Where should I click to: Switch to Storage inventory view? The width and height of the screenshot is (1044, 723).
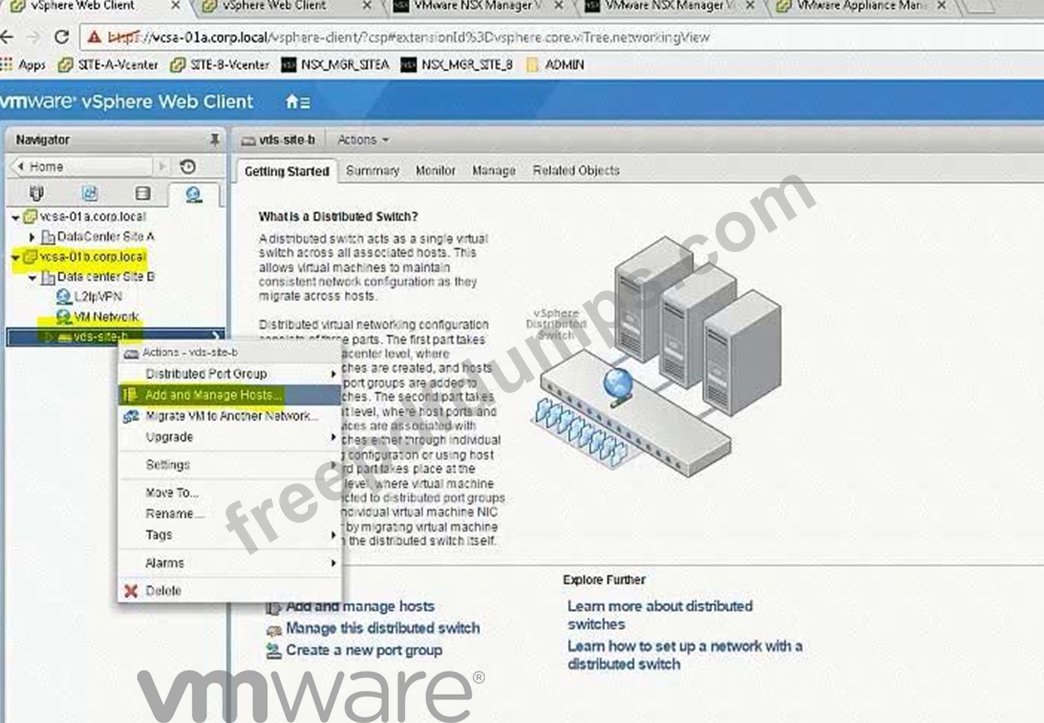[x=142, y=193]
